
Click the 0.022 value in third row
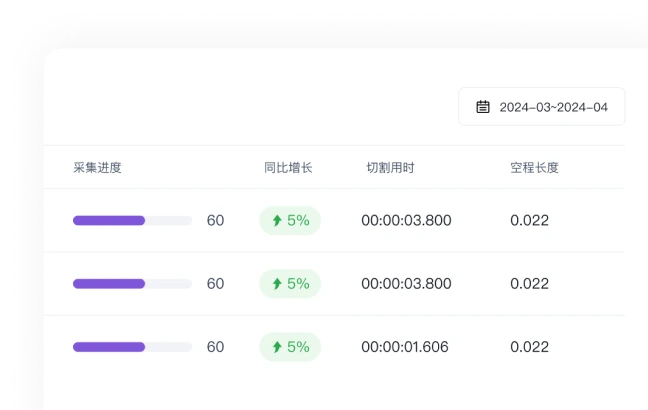point(529,347)
